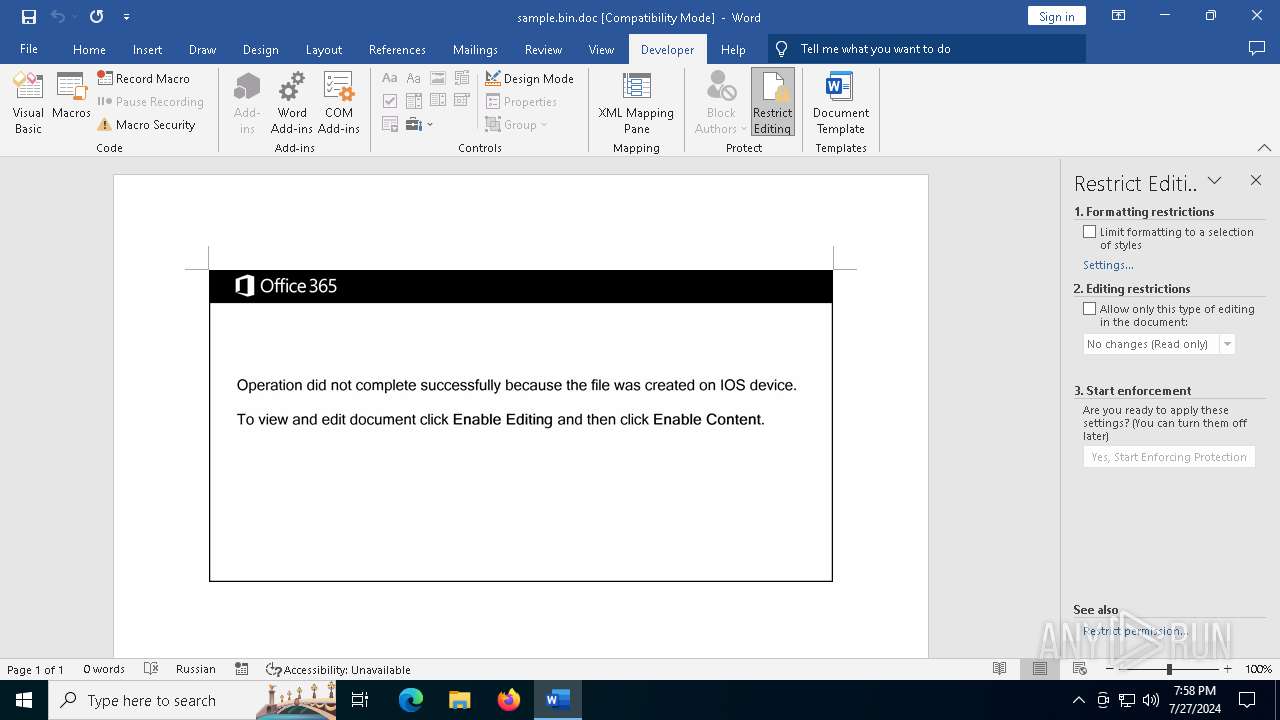
Task: Show hidden system tray icons
Action: [1079, 700]
